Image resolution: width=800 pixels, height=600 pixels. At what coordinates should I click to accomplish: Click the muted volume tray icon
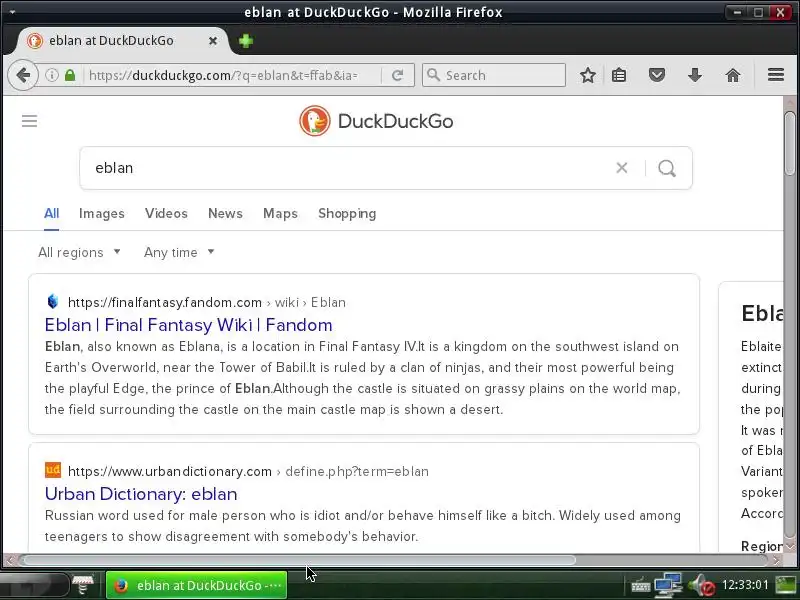tap(702, 586)
